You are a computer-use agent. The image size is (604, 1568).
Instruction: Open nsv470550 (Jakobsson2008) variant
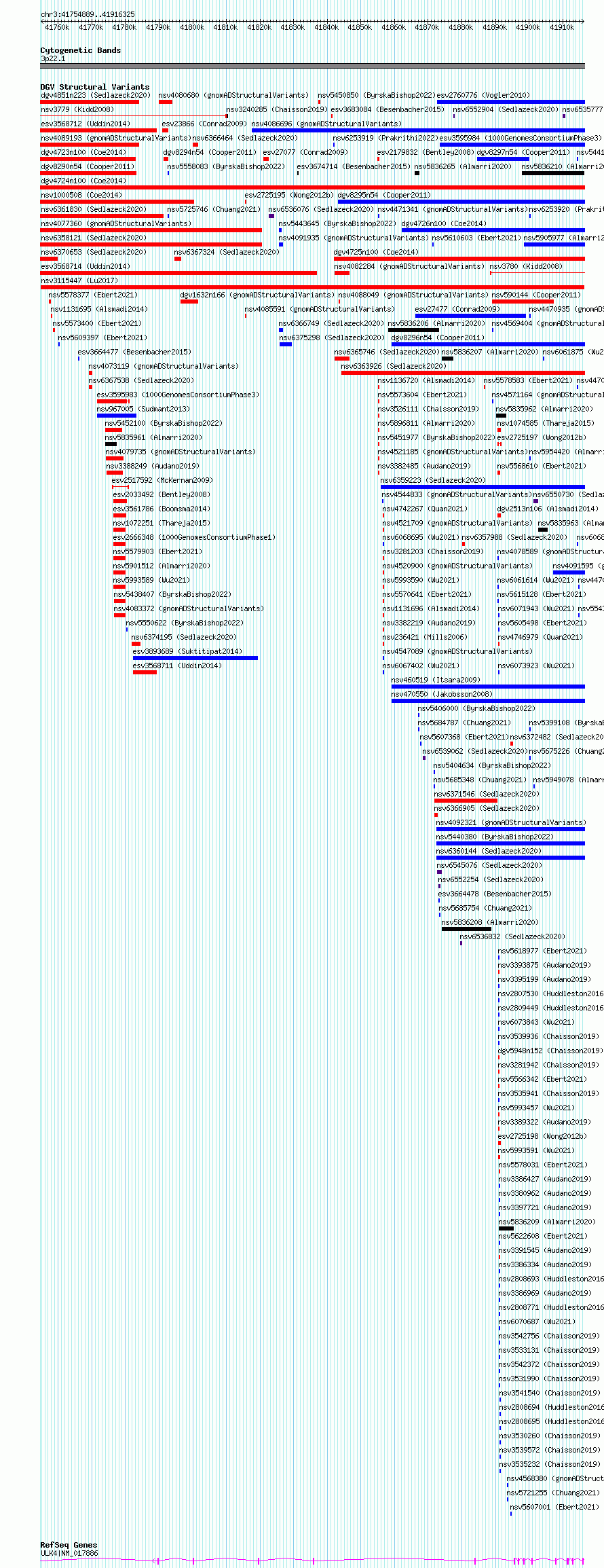tap(442, 694)
